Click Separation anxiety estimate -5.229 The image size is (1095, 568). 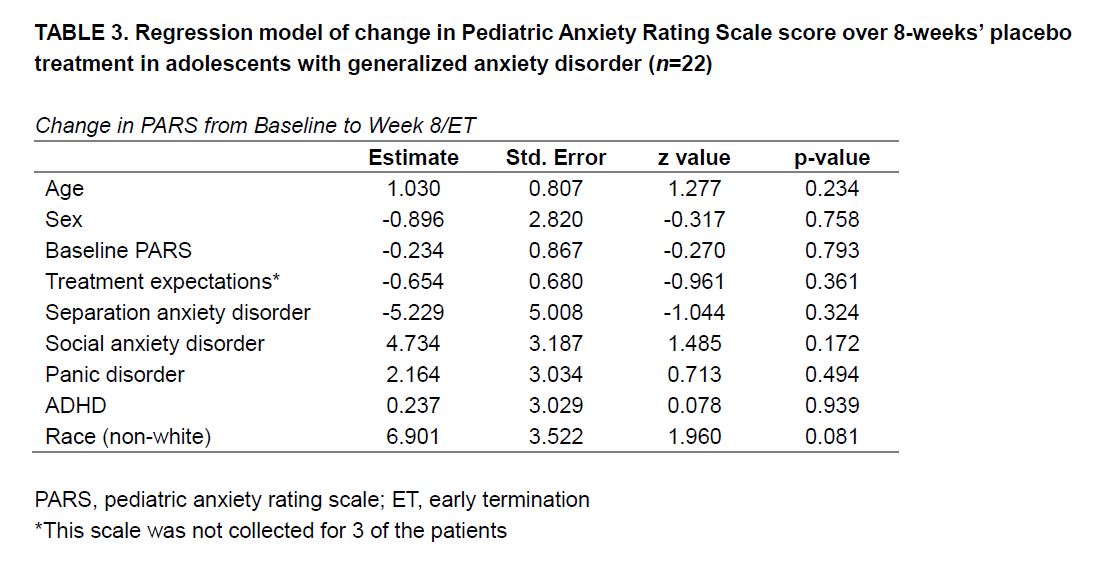(x=413, y=313)
